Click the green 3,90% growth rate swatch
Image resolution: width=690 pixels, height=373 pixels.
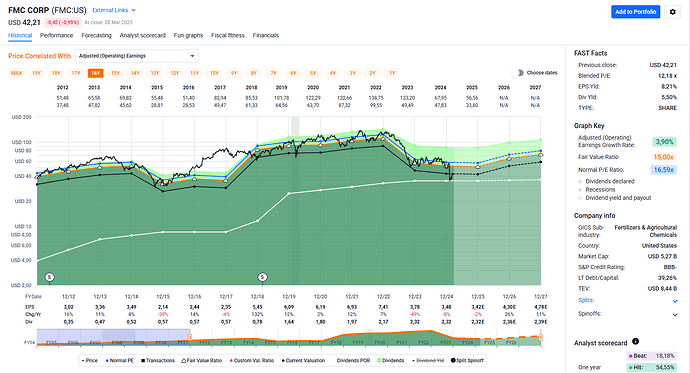click(664, 142)
